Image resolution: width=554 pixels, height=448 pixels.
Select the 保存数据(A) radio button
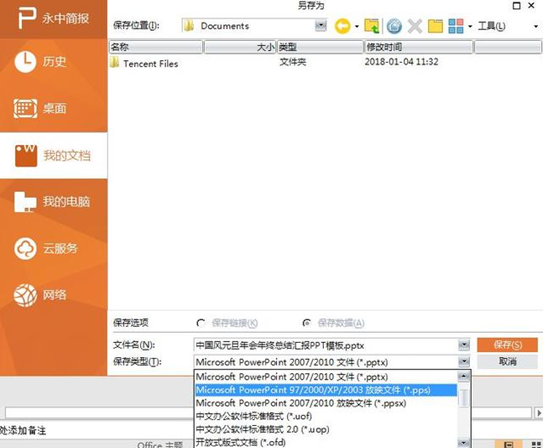tap(307, 323)
